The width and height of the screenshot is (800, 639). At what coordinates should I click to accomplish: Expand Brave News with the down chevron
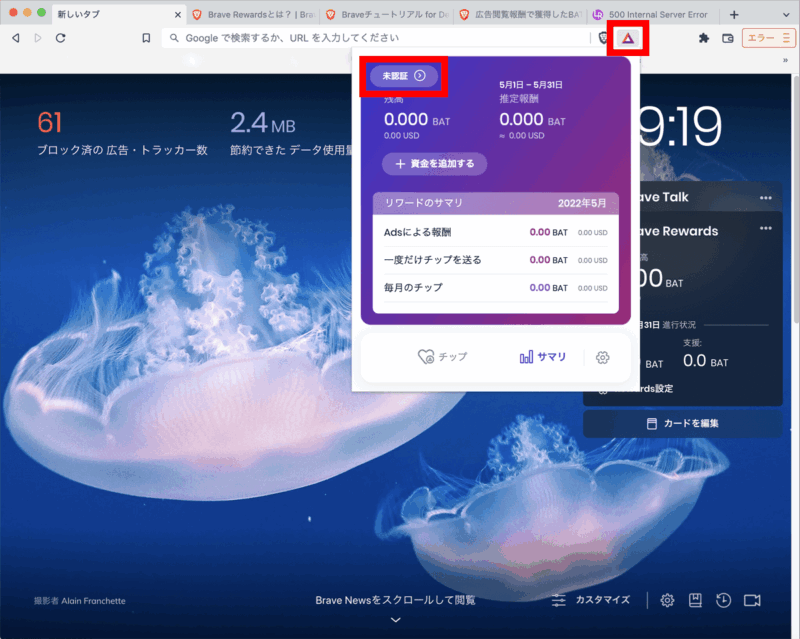pos(396,620)
